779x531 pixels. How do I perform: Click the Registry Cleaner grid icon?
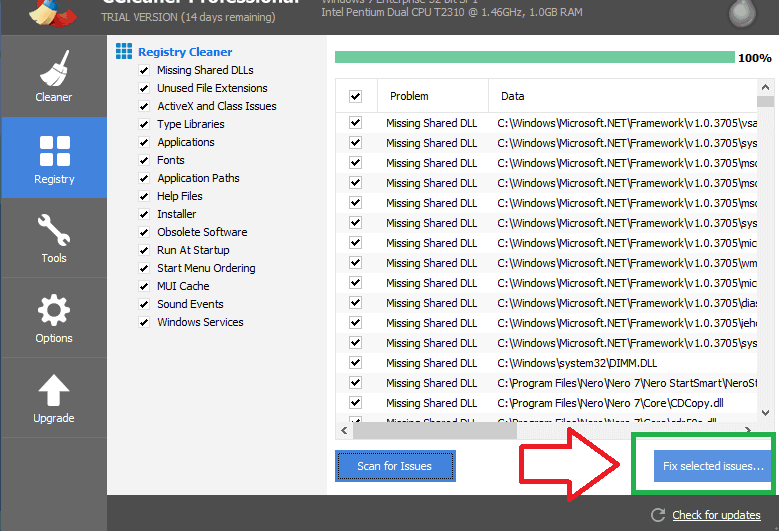pyautogui.click(x=124, y=51)
